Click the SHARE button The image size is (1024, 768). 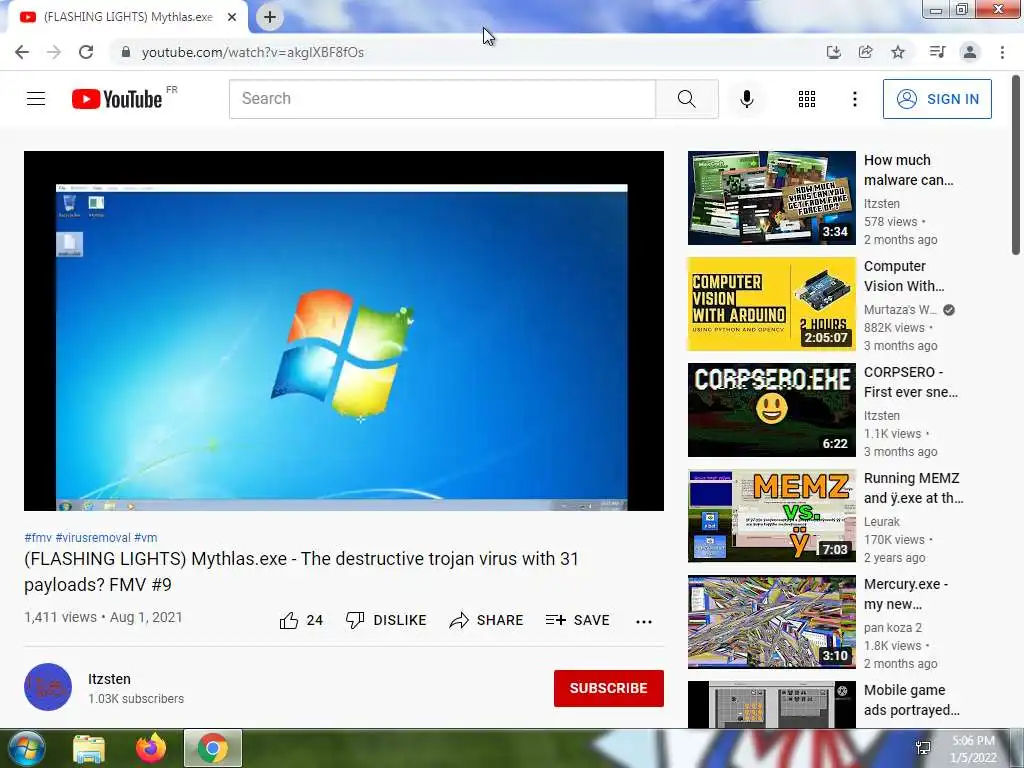pos(487,620)
